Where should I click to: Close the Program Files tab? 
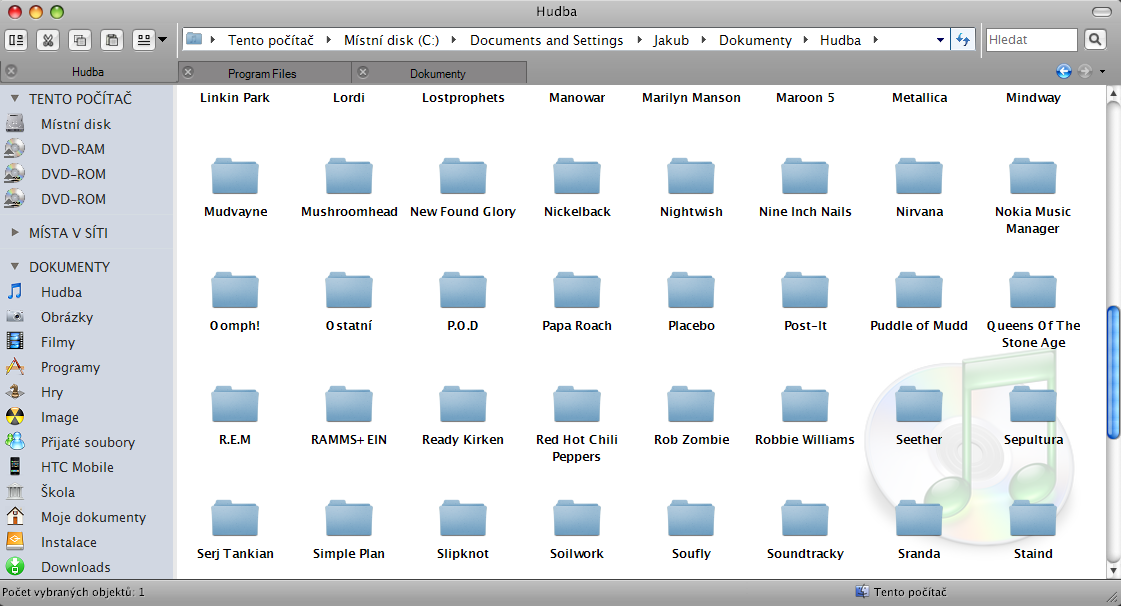click(x=188, y=72)
